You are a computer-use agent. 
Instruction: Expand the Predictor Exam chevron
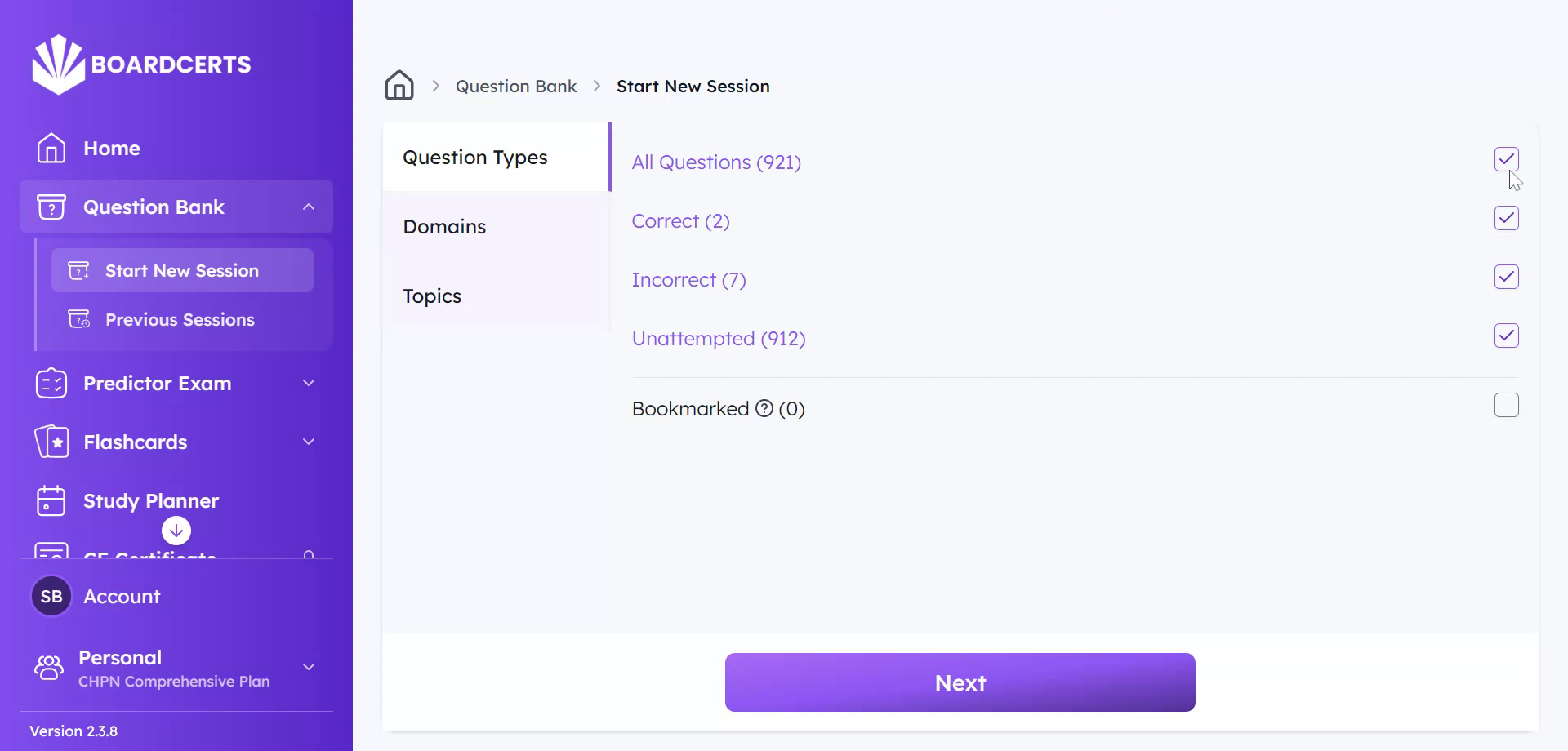coord(309,383)
